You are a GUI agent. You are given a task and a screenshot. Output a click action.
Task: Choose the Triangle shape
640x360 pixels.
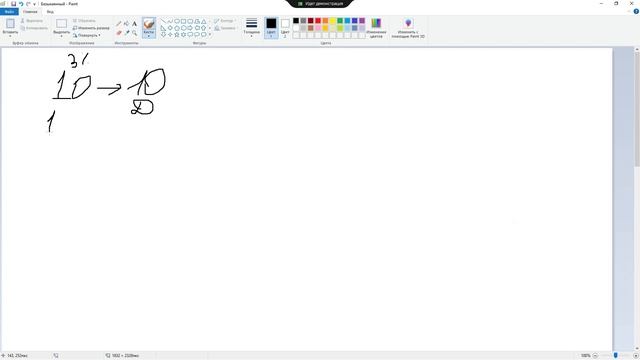coord(204,21)
